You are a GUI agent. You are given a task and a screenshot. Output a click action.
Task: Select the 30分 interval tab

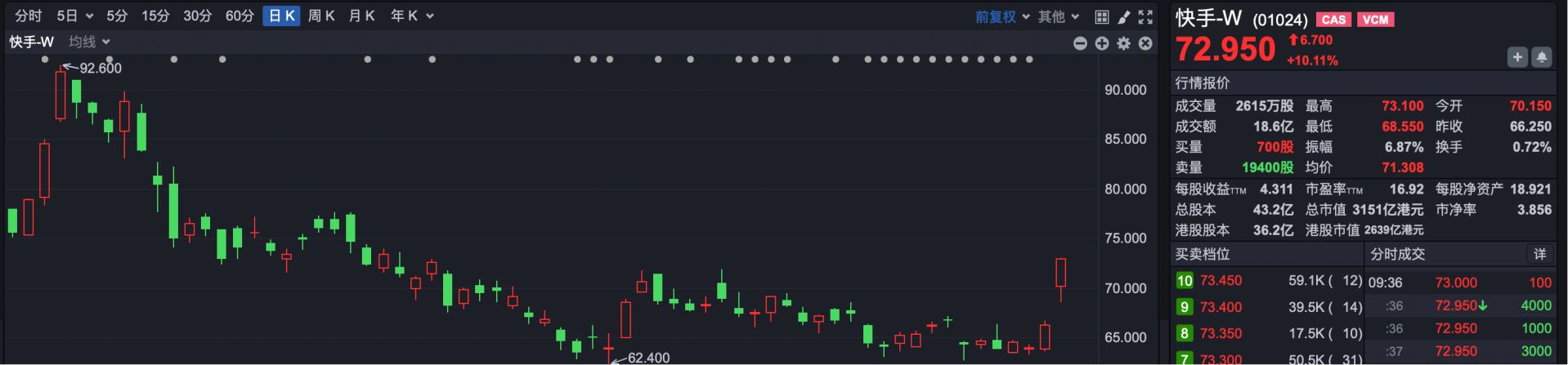[x=197, y=16]
